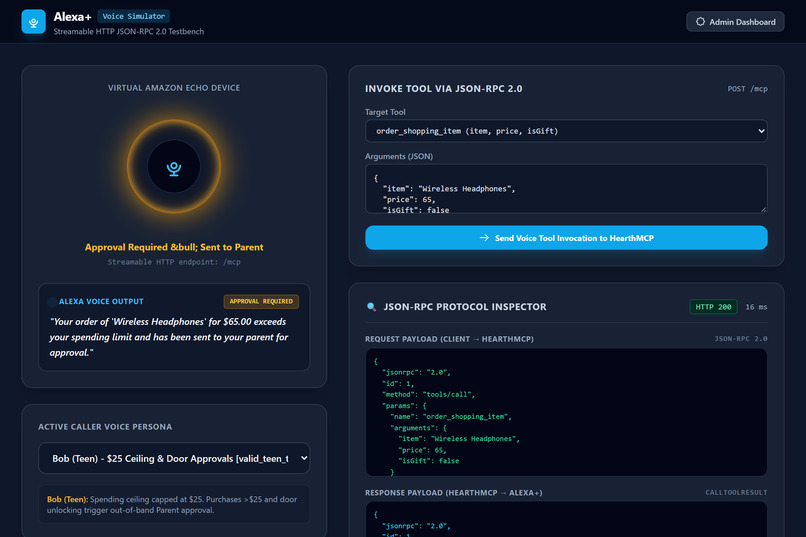Click the INVOKE TOOL VIA JSON-RPC 2.0 heading
806x537 pixels.
(x=444, y=89)
